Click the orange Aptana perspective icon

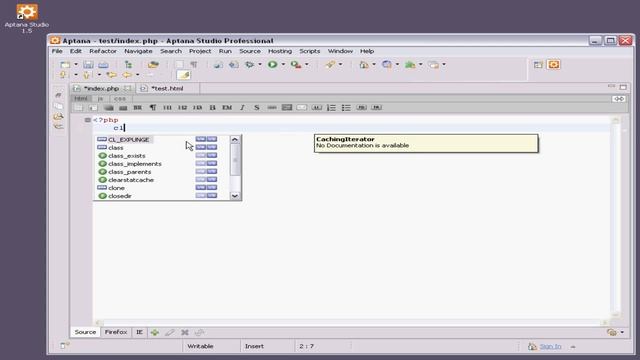tap(554, 64)
